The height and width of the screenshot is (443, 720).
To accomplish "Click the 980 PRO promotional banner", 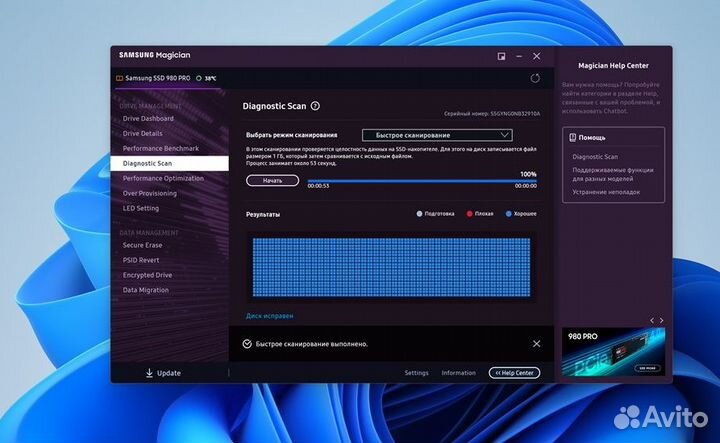I will [613, 352].
